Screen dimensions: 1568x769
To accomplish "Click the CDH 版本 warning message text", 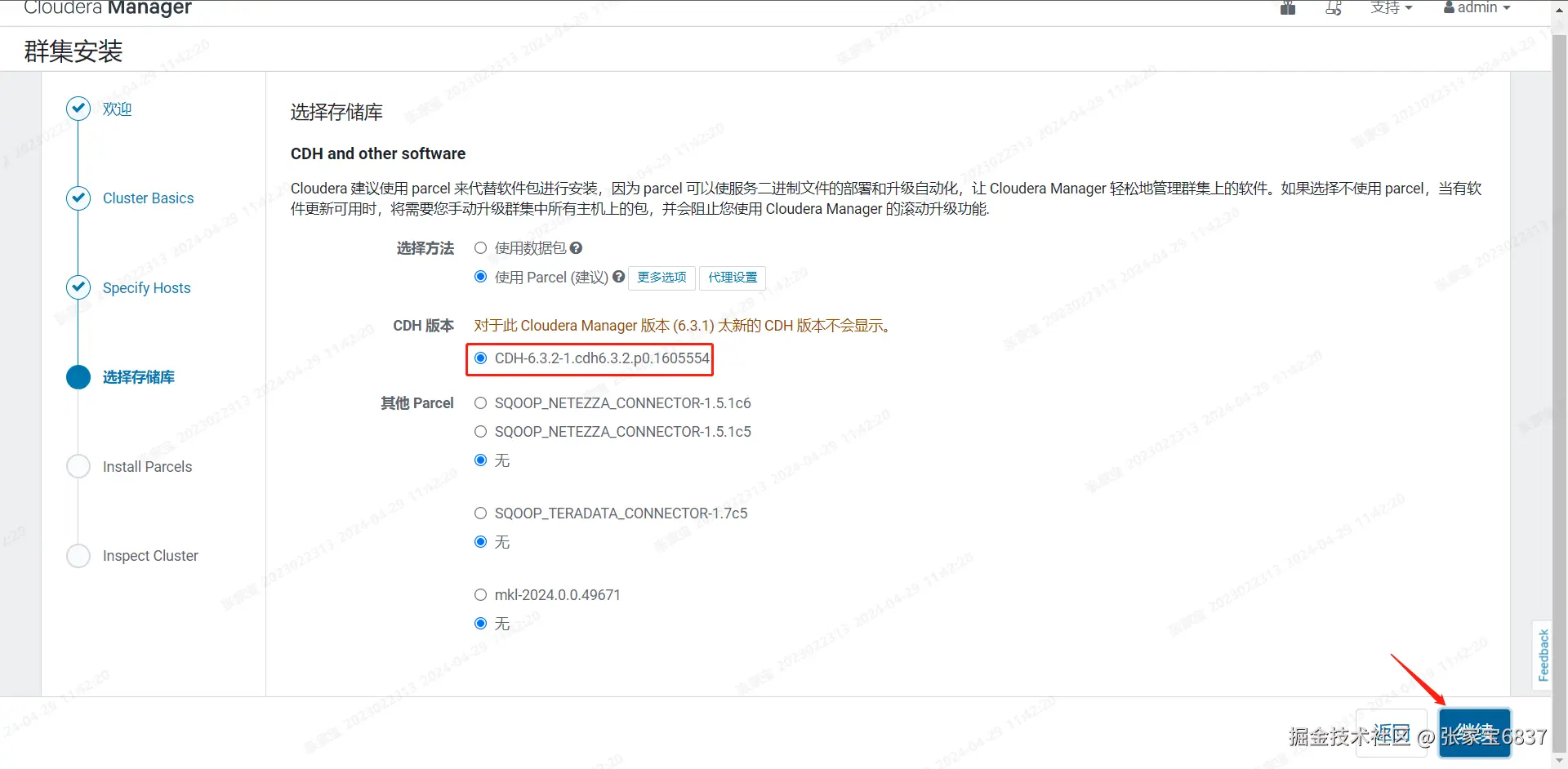I will [x=684, y=326].
